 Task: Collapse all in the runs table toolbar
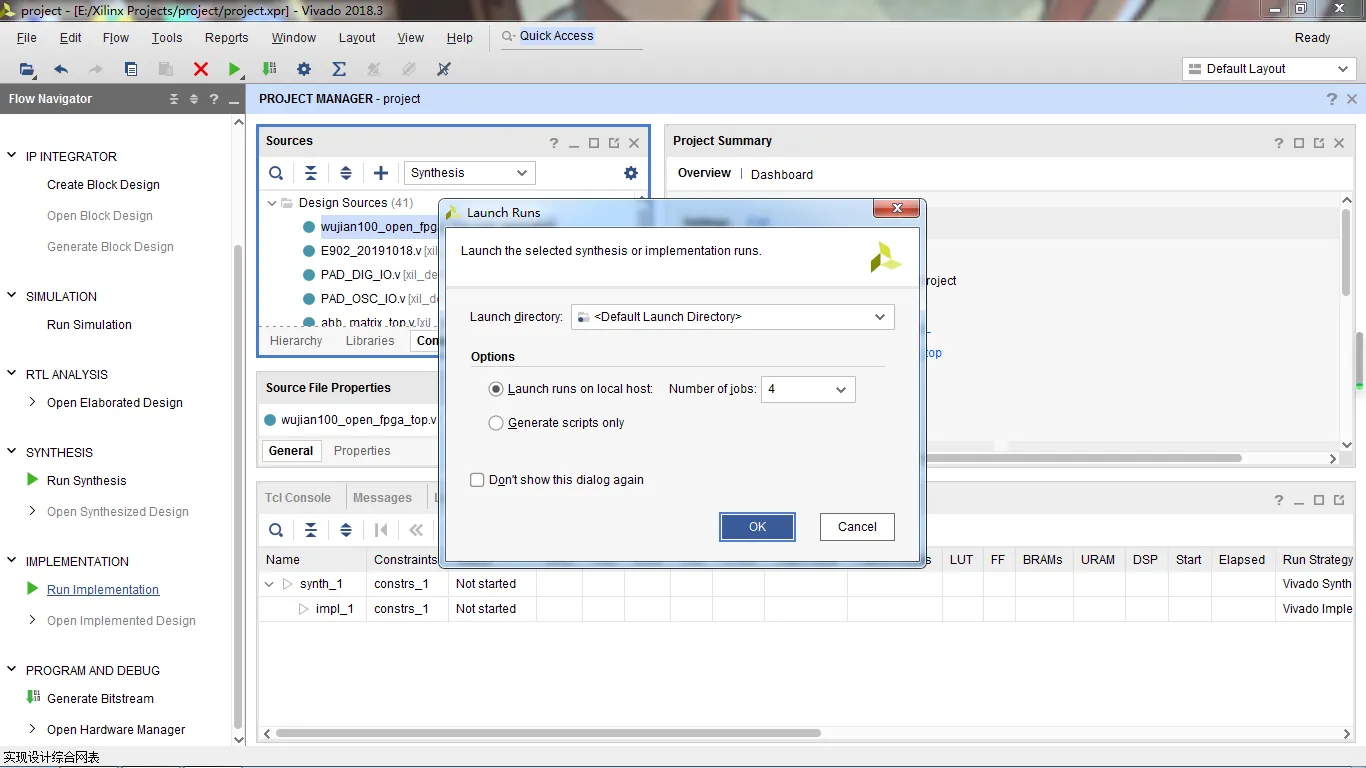pyautogui.click(x=311, y=530)
